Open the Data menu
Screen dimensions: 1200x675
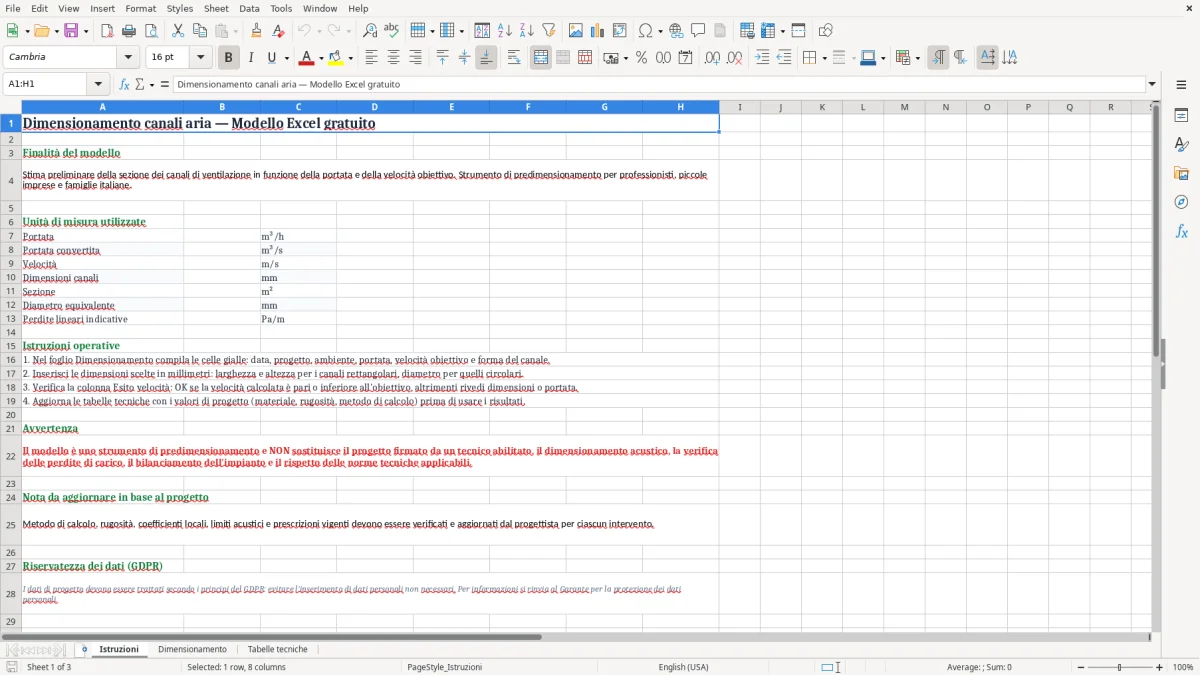point(249,8)
